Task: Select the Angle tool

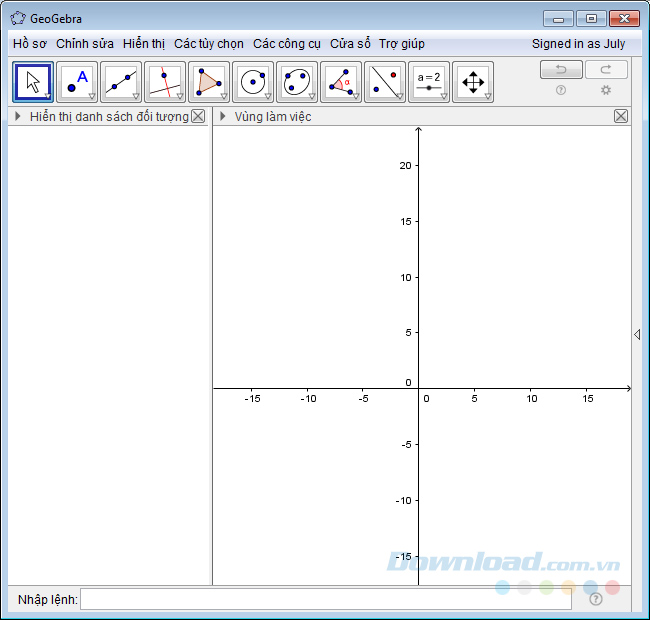Action: [341, 82]
